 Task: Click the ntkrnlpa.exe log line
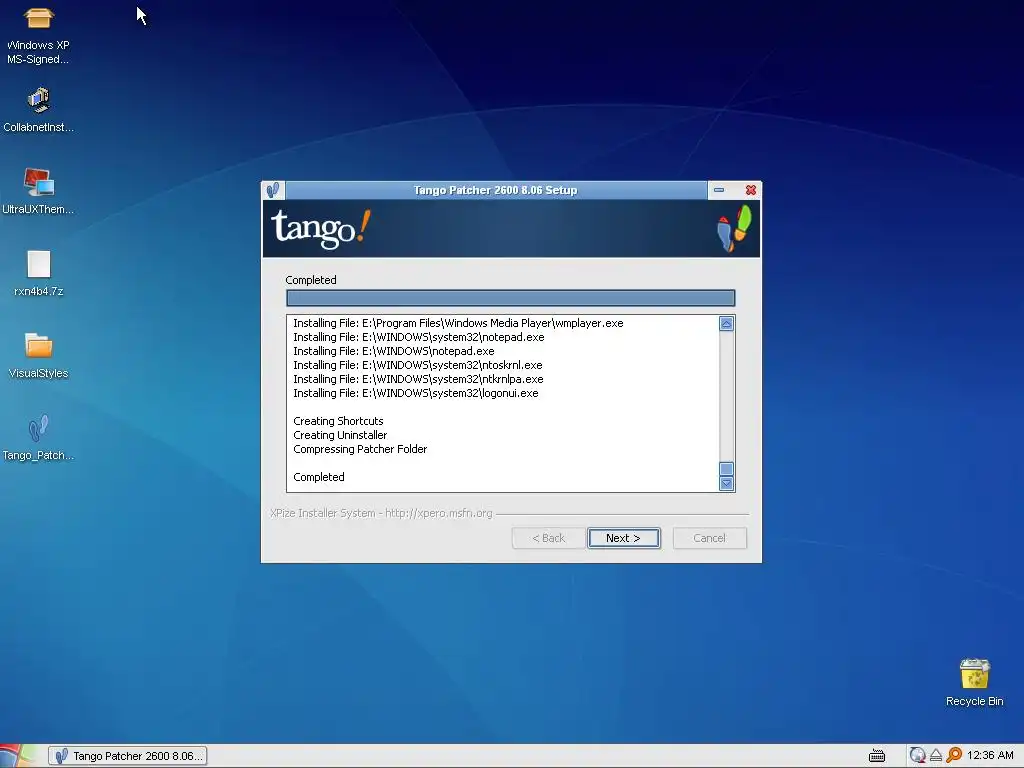pos(419,379)
